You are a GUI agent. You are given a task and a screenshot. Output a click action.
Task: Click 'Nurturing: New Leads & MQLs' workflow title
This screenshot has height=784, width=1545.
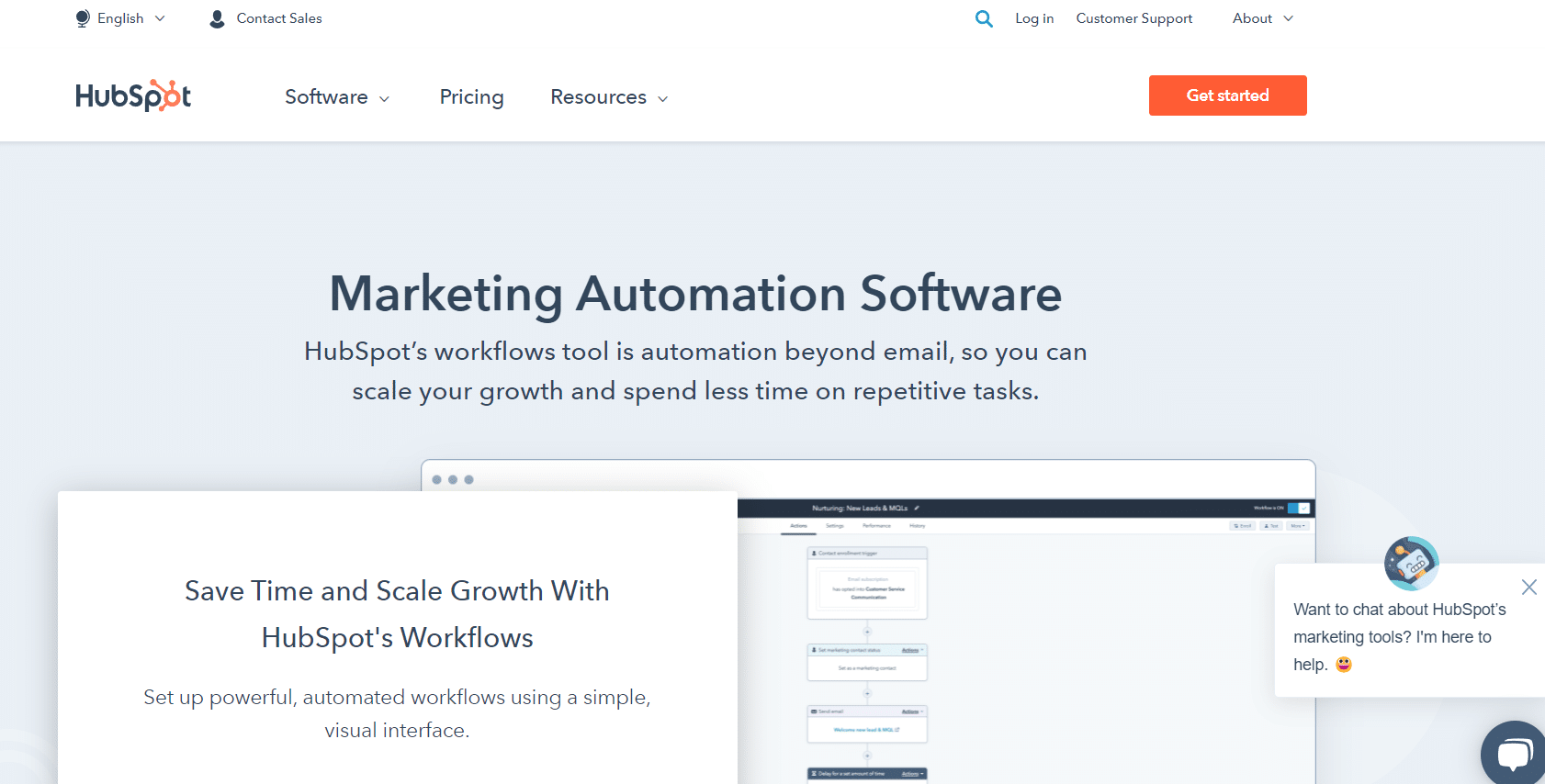(860, 508)
